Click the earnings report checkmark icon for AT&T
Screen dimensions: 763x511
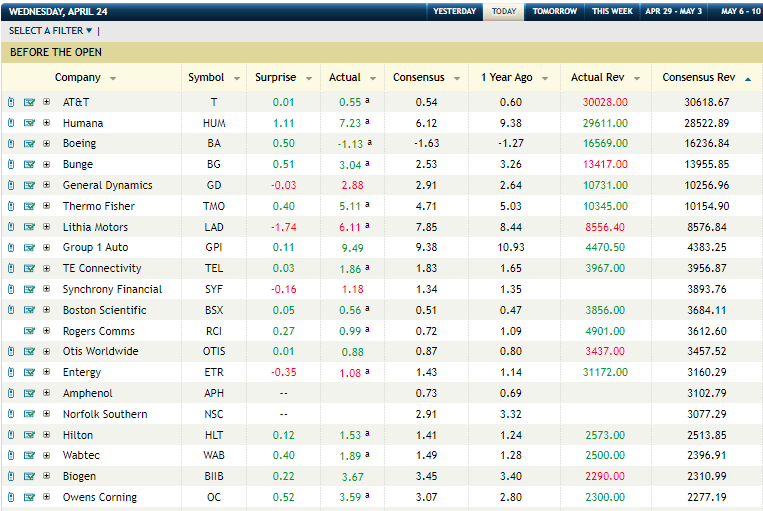point(29,102)
